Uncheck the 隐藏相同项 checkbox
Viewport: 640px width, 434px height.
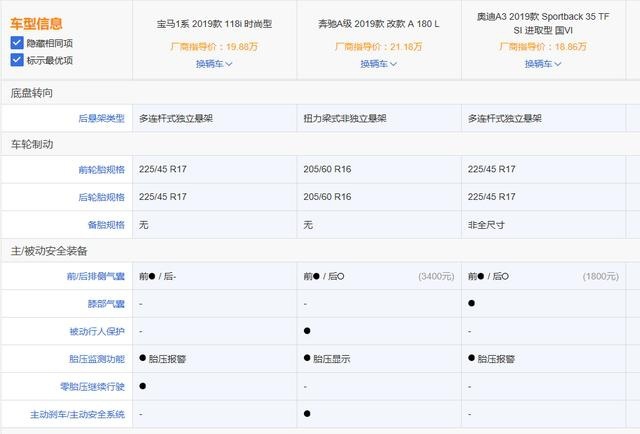[x=17, y=42]
